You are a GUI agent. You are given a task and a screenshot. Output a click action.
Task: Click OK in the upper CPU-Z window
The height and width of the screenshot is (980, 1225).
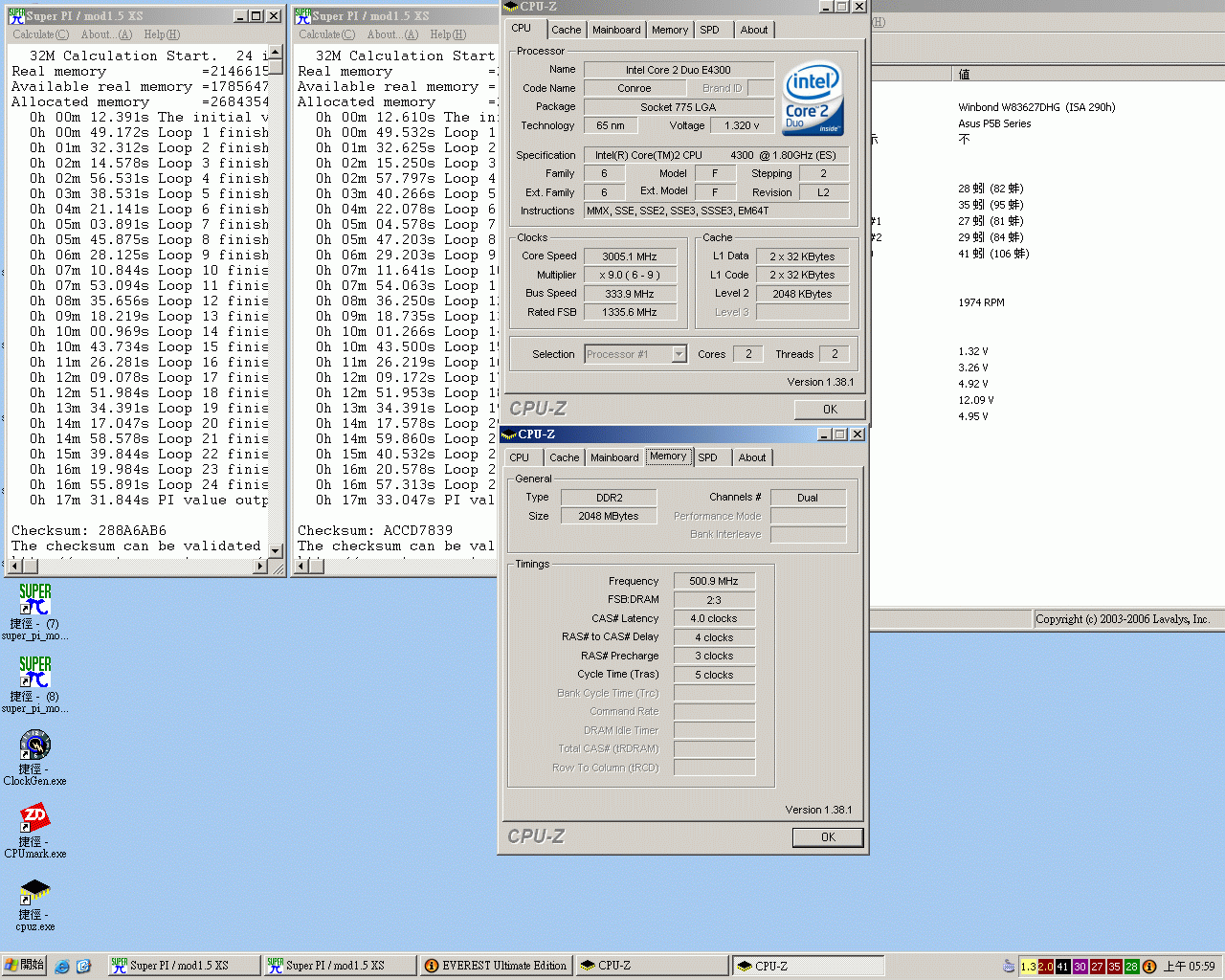coord(830,409)
